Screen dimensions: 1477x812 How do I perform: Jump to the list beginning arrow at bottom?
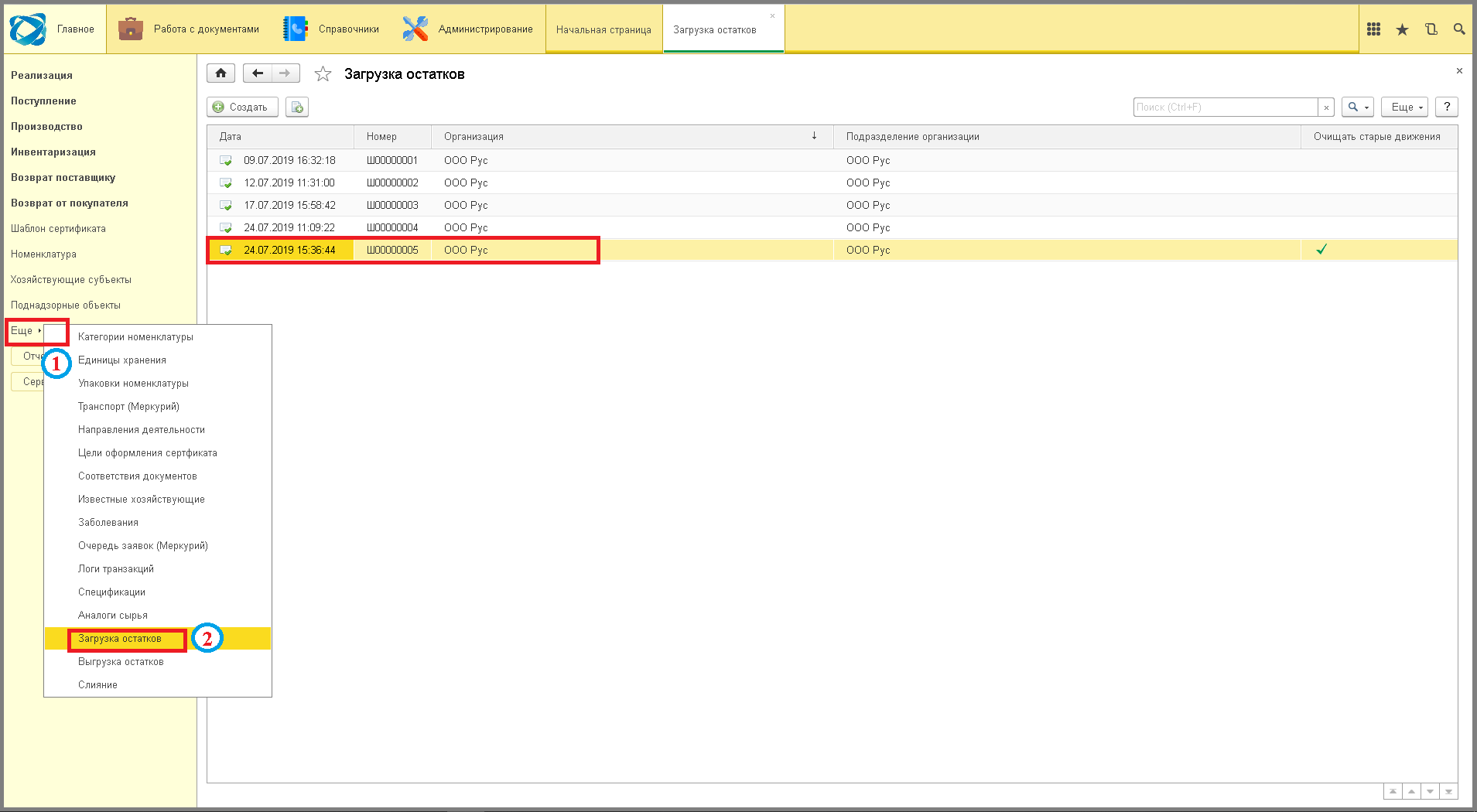[1393, 791]
